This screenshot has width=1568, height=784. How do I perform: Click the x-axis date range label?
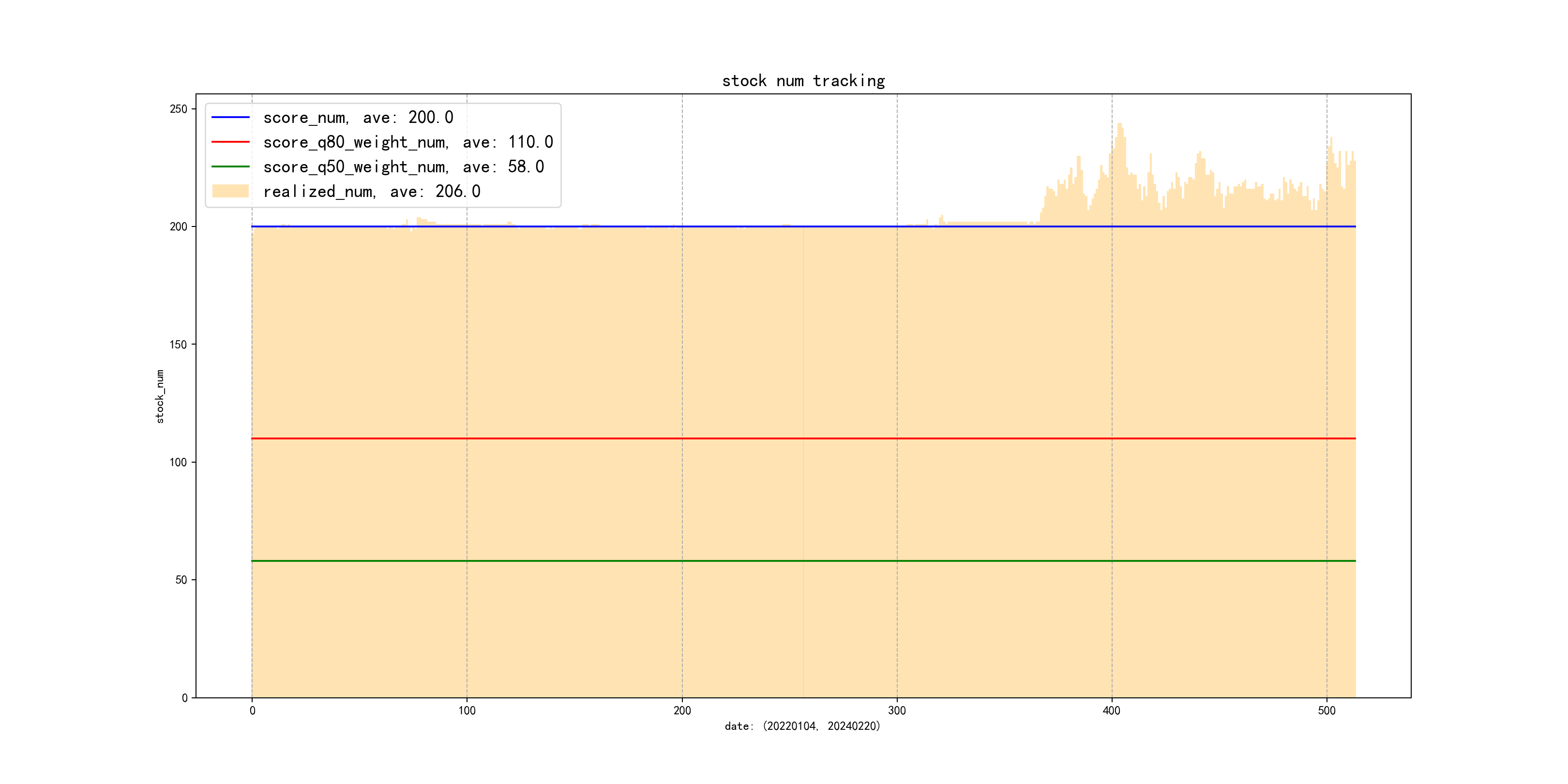pyautogui.click(x=802, y=726)
